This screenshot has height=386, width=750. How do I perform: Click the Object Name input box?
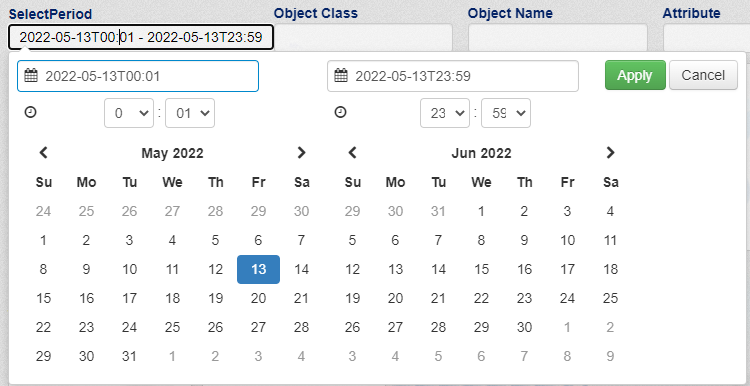click(558, 37)
